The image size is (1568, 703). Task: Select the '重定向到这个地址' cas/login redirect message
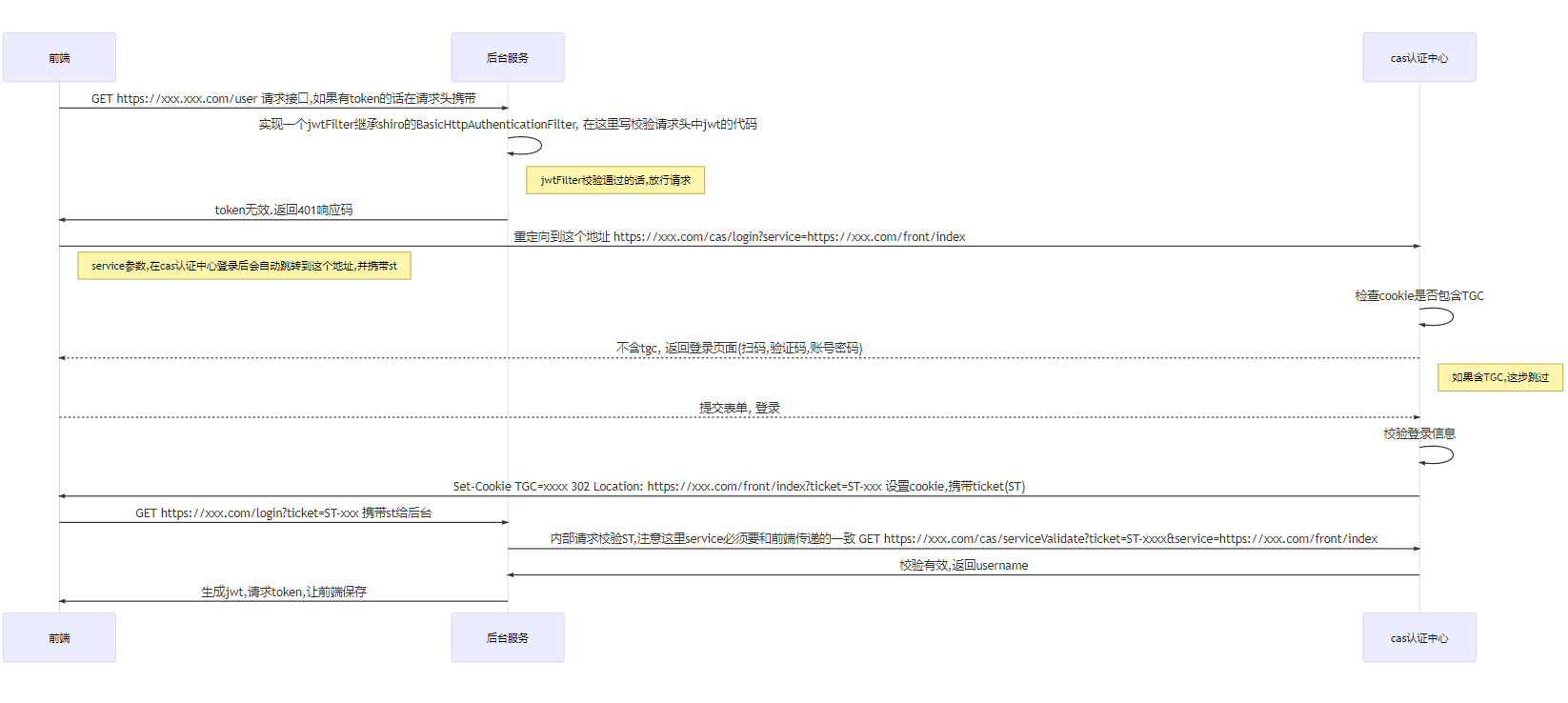click(739, 236)
